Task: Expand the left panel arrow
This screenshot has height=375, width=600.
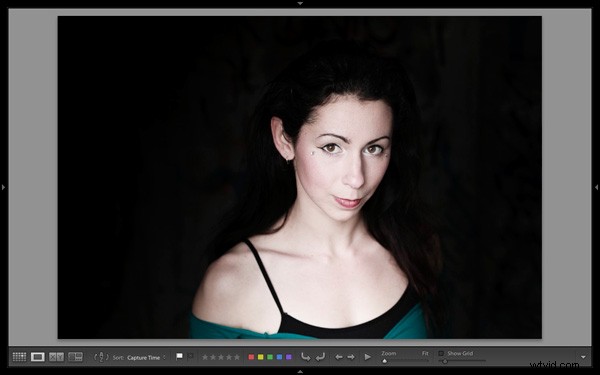Action: tap(3, 187)
